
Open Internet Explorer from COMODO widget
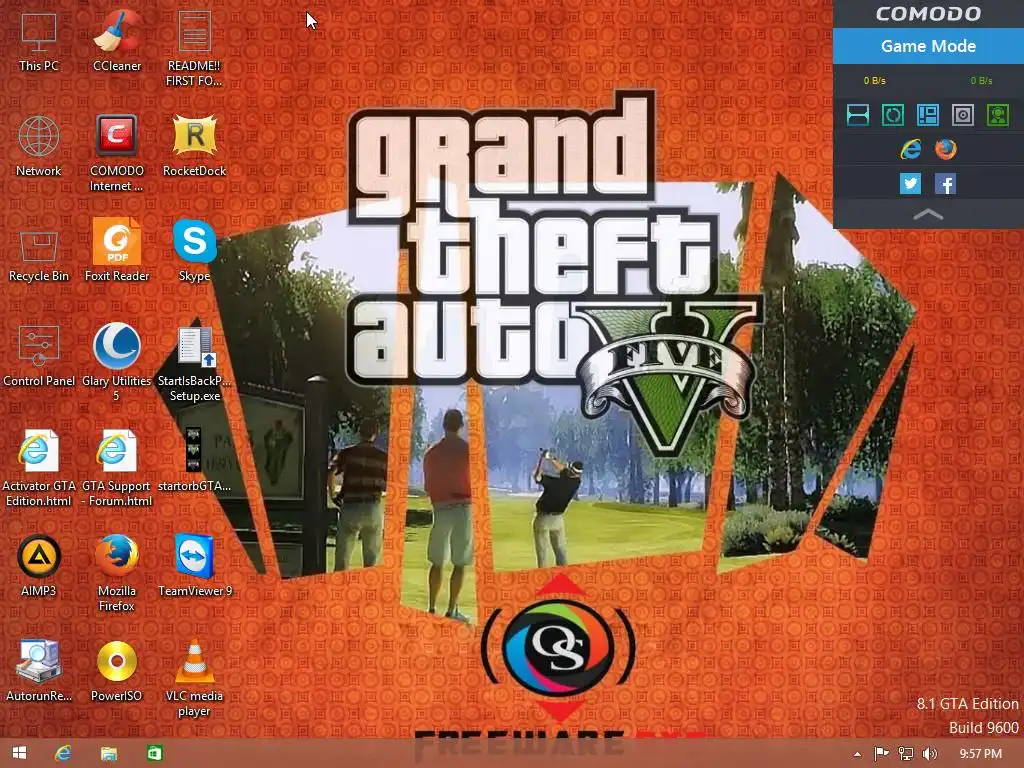tap(910, 150)
